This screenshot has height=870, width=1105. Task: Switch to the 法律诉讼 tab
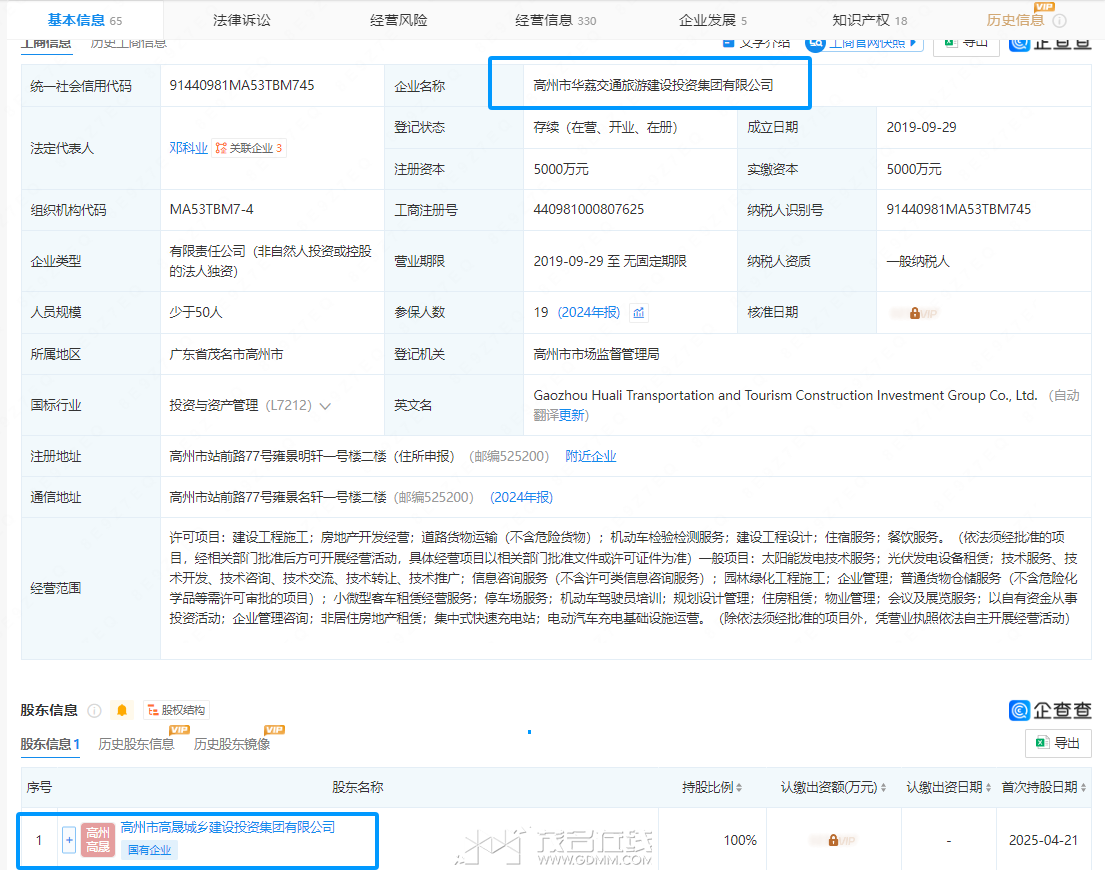tap(242, 20)
